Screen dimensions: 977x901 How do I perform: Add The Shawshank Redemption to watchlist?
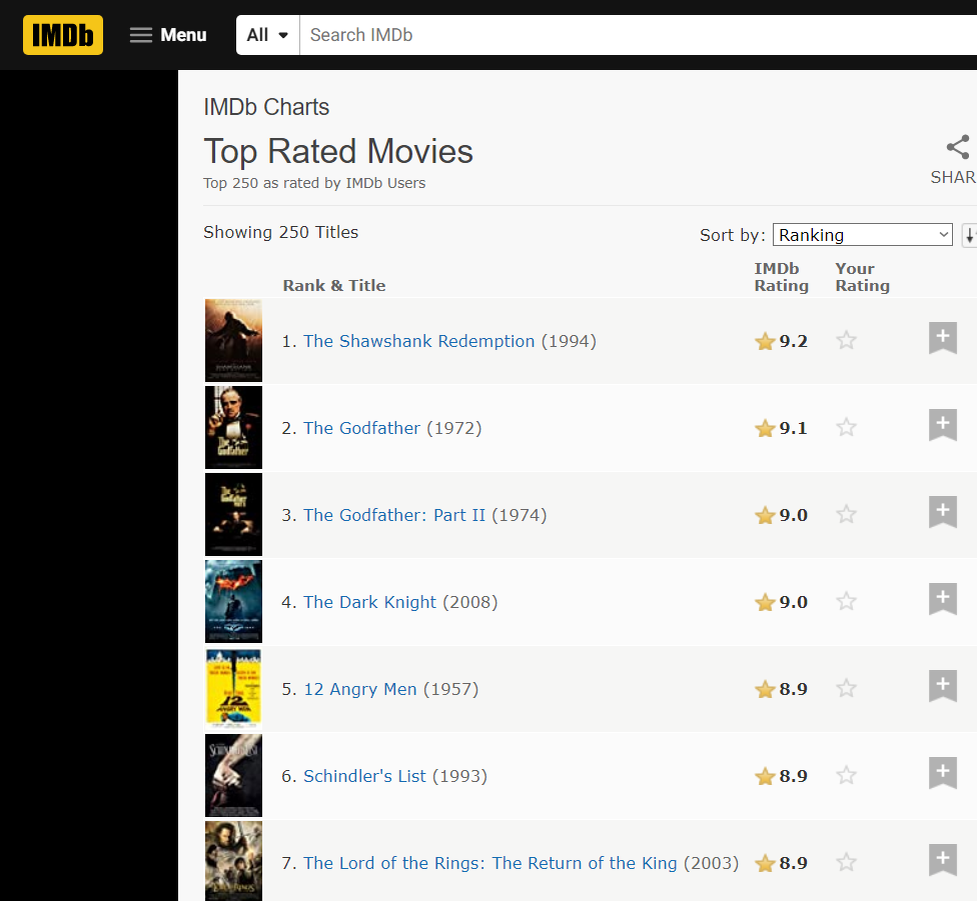point(943,338)
